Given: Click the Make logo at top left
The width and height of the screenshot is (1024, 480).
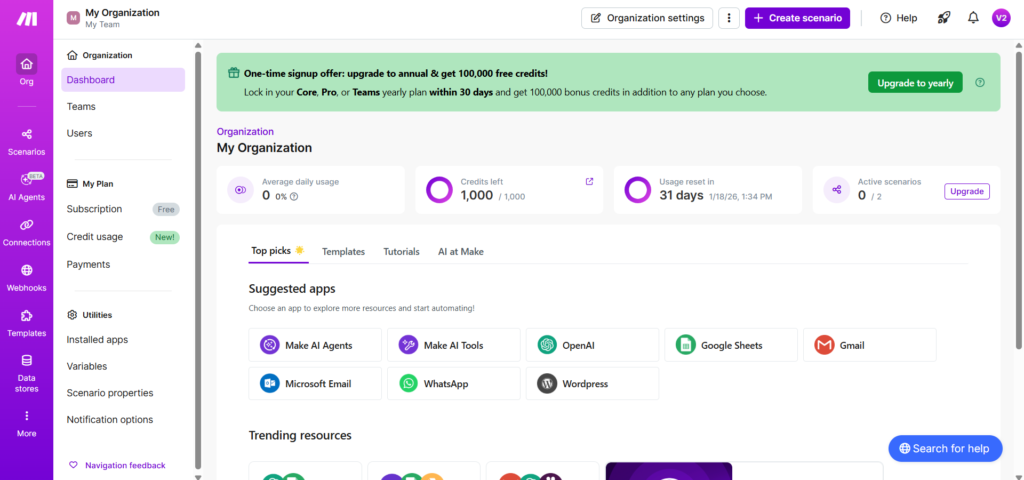Looking at the screenshot, I should [26, 19].
